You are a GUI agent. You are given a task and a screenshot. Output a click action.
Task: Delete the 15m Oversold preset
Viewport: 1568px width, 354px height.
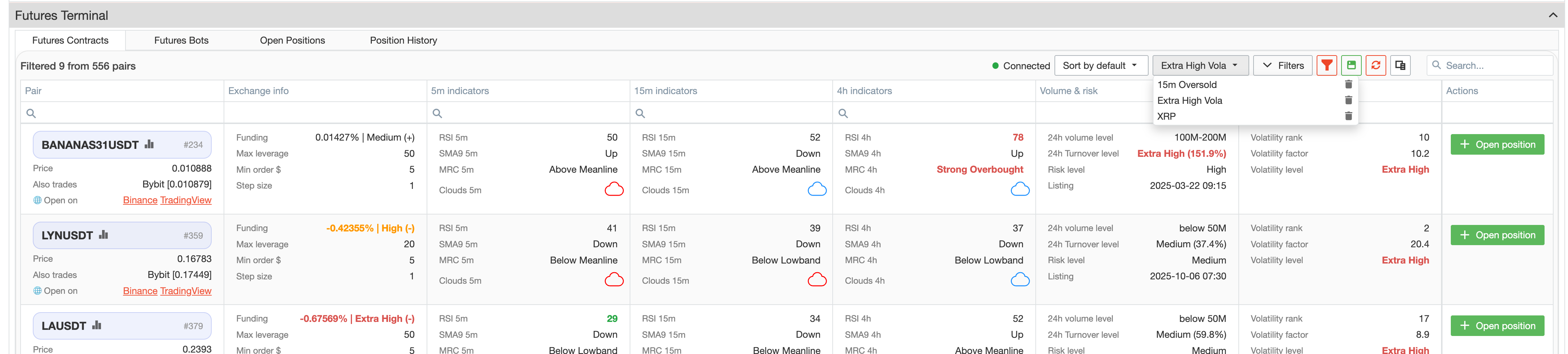click(1348, 85)
